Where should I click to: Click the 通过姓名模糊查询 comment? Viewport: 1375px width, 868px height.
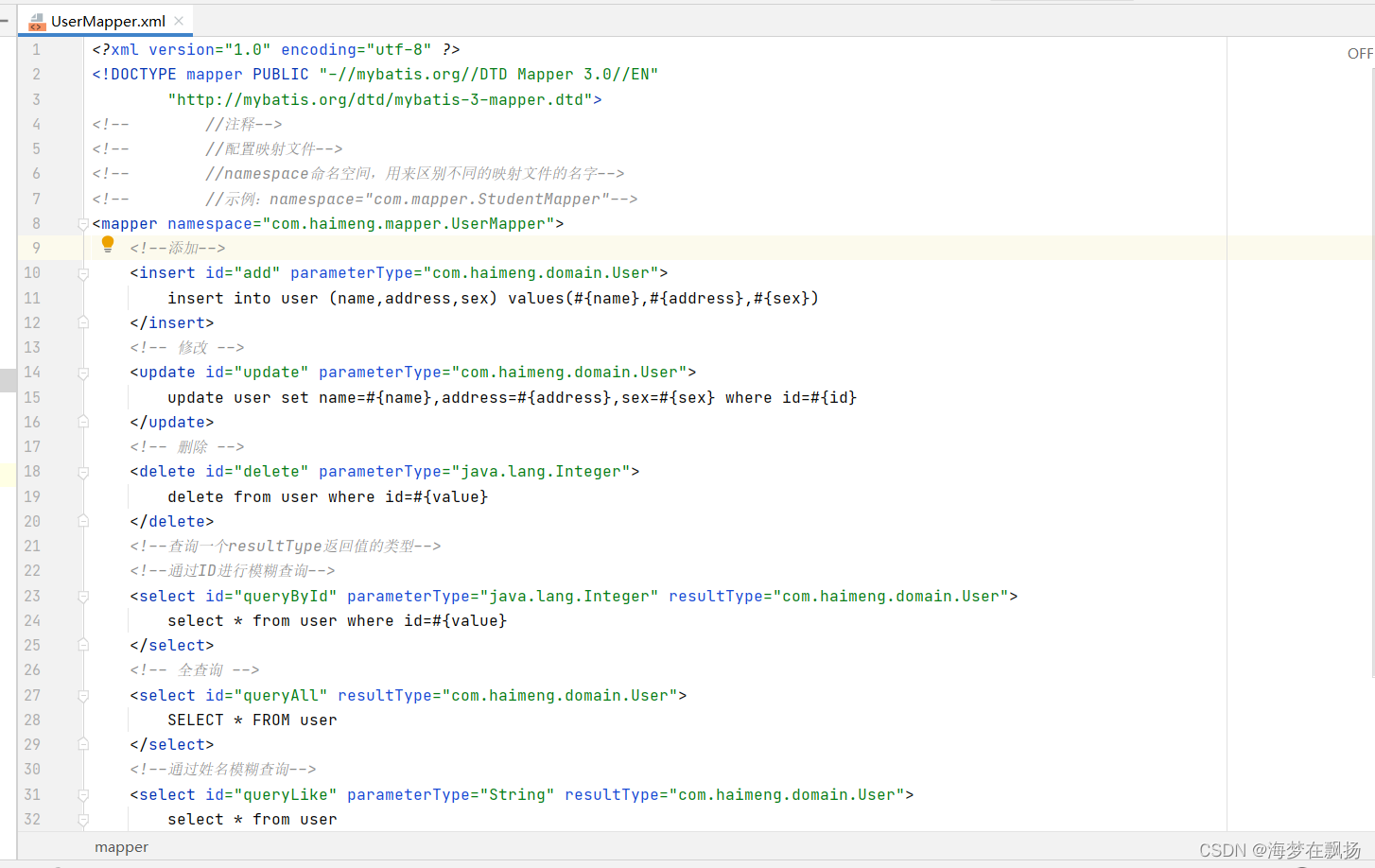click(x=223, y=770)
